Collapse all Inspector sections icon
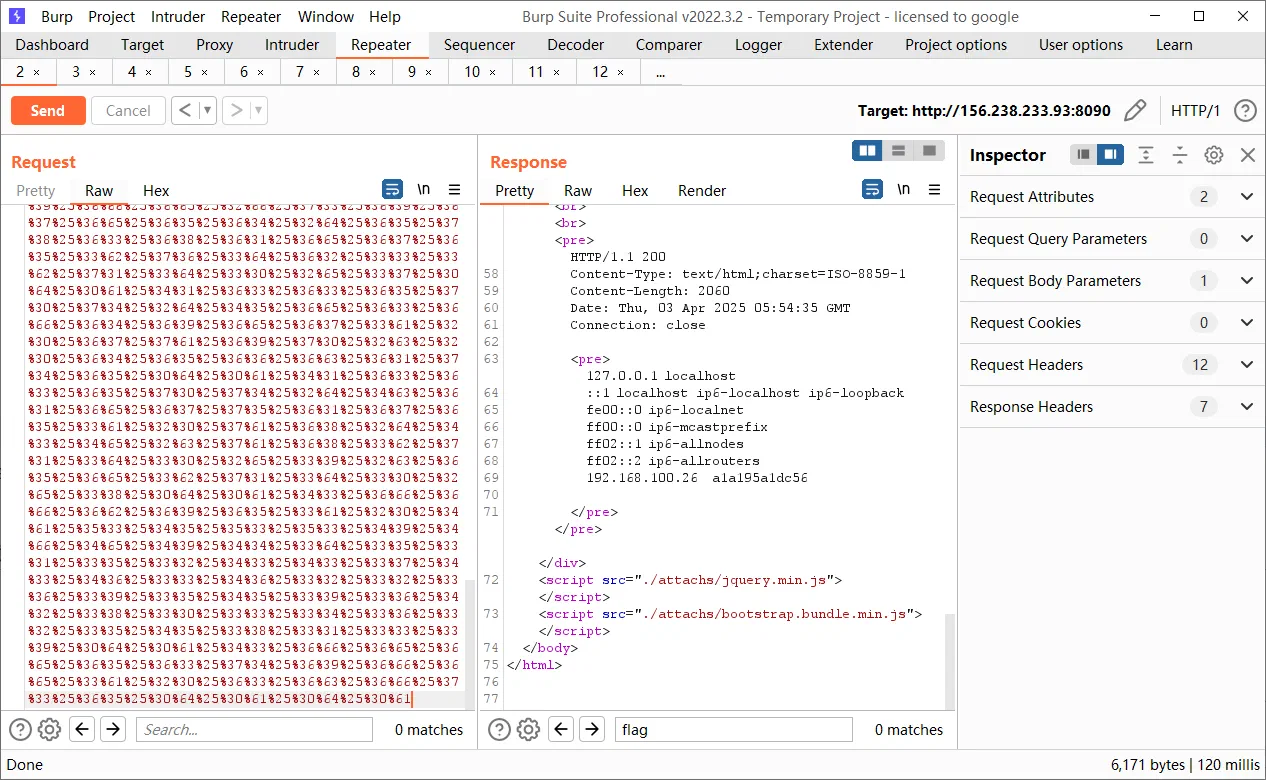Viewport: 1266px width, 780px height. [1180, 155]
